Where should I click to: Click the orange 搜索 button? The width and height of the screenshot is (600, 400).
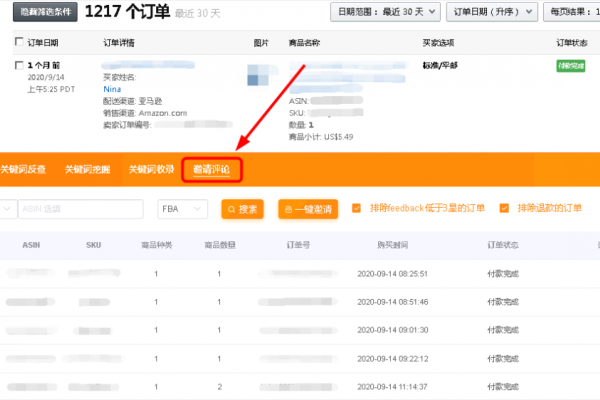(x=242, y=209)
